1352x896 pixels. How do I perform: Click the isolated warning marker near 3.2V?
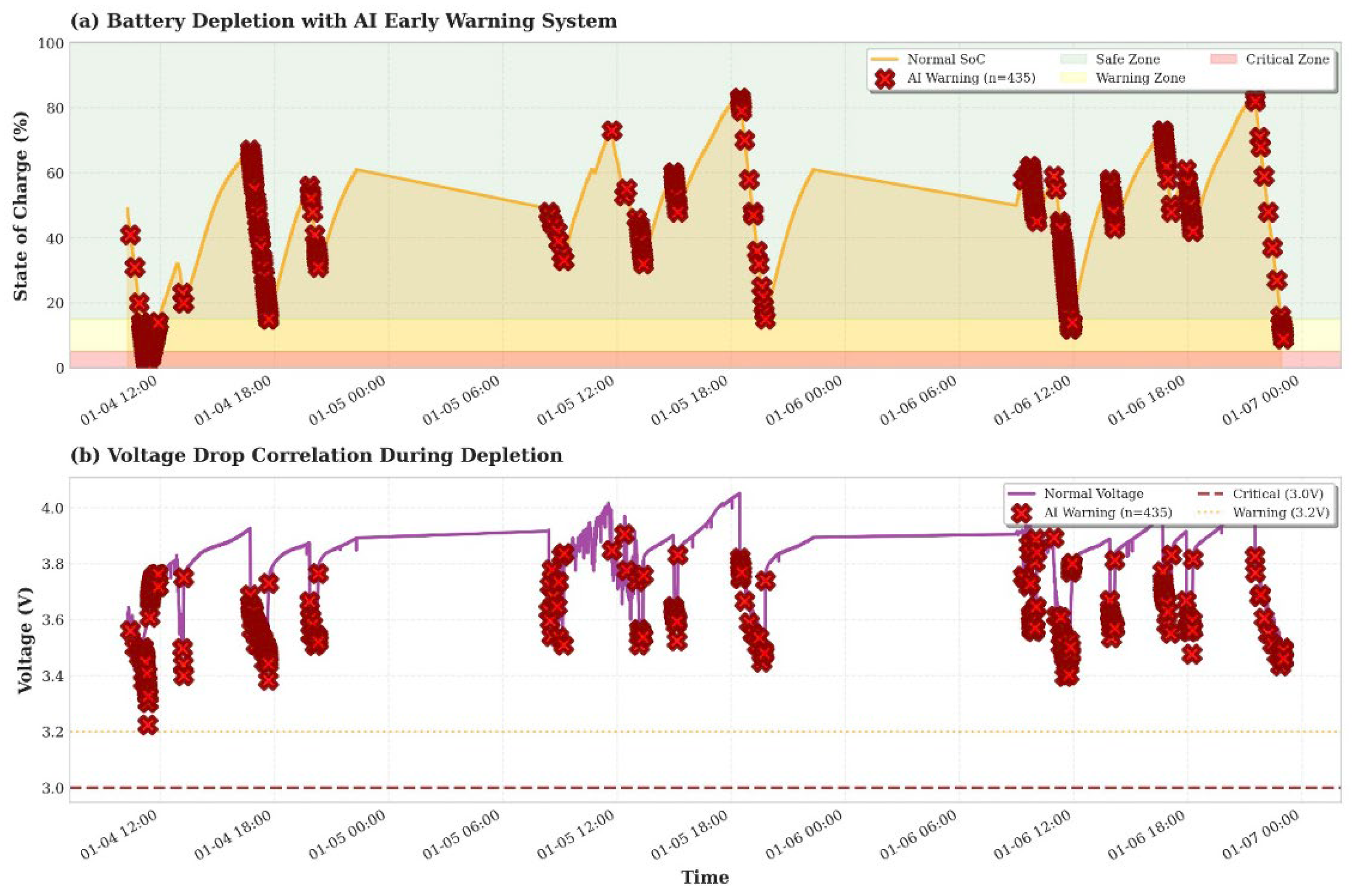pos(149,725)
